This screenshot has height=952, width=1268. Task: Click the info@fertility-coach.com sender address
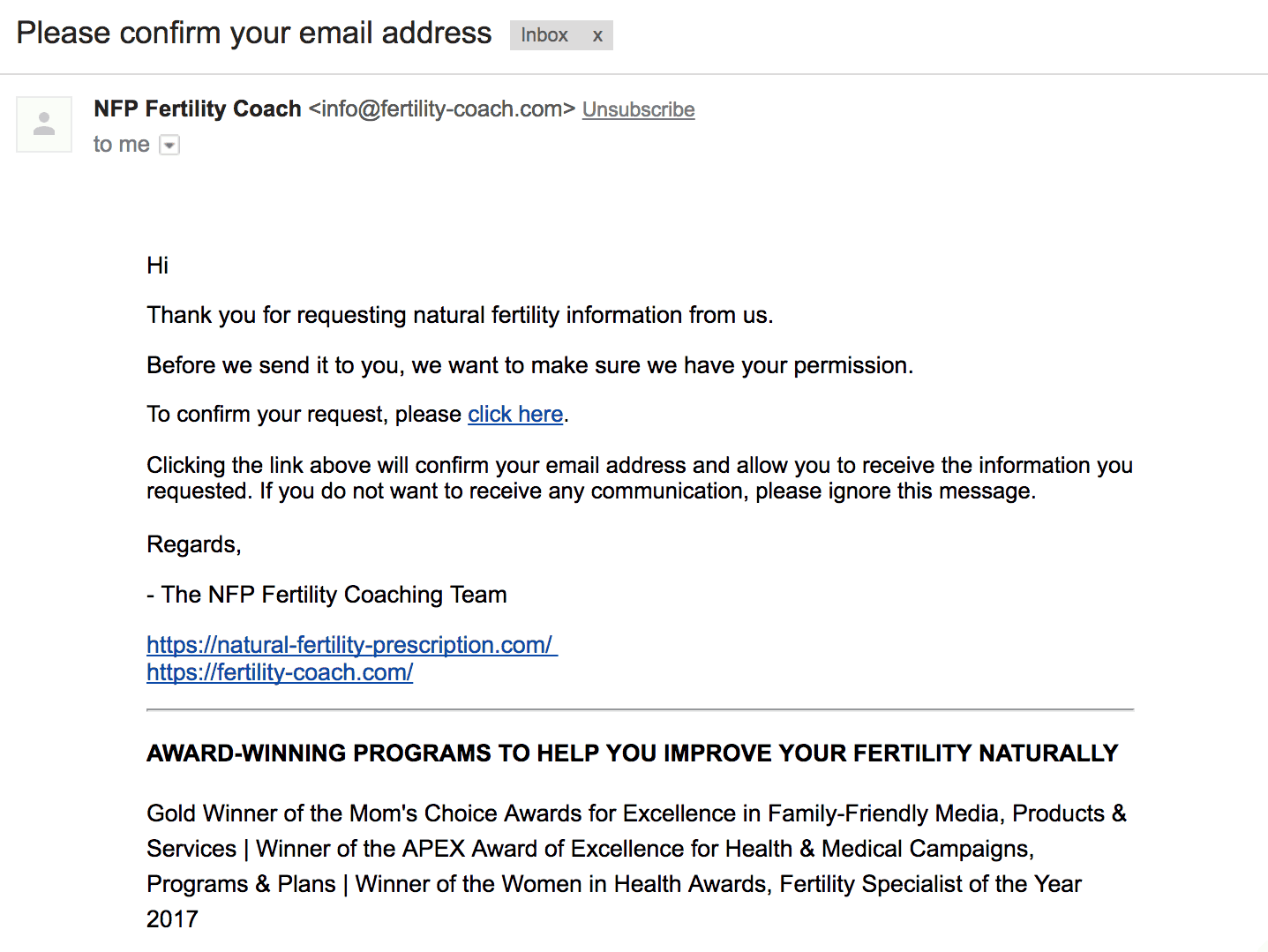tap(442, 109)
